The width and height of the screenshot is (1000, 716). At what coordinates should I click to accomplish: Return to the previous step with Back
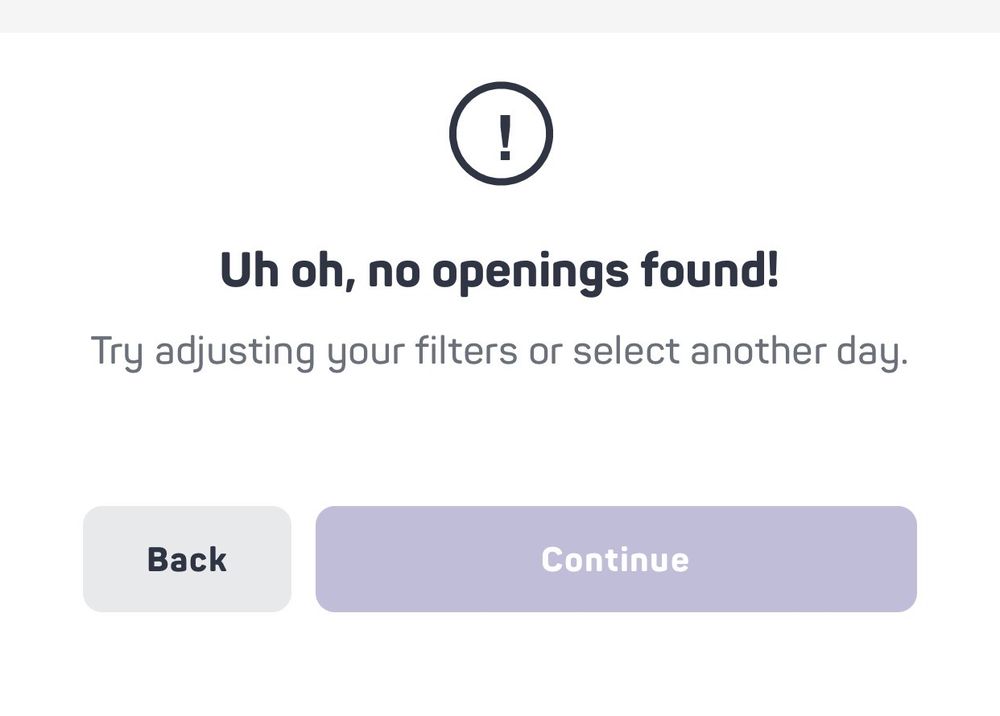(187, 559)
